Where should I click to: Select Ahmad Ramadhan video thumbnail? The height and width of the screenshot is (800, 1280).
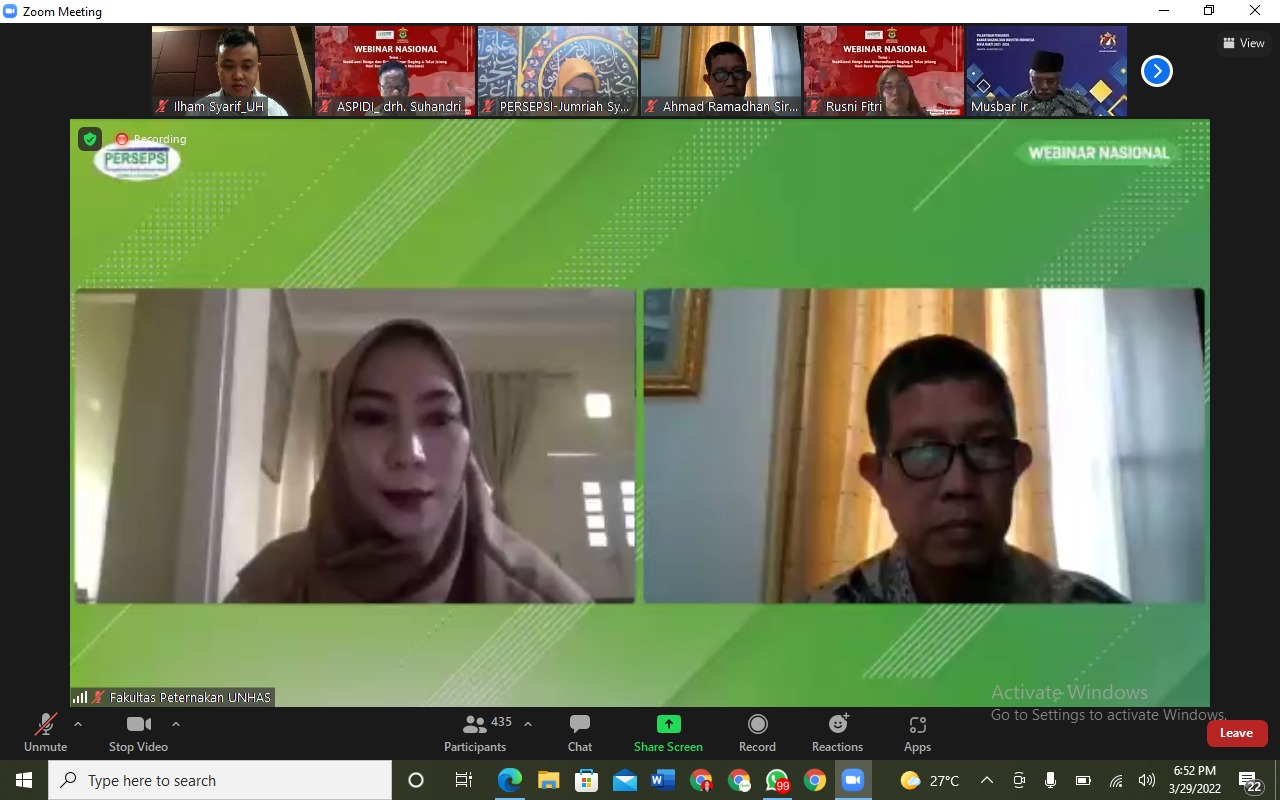pyautogui.click(x=721, y=71)
